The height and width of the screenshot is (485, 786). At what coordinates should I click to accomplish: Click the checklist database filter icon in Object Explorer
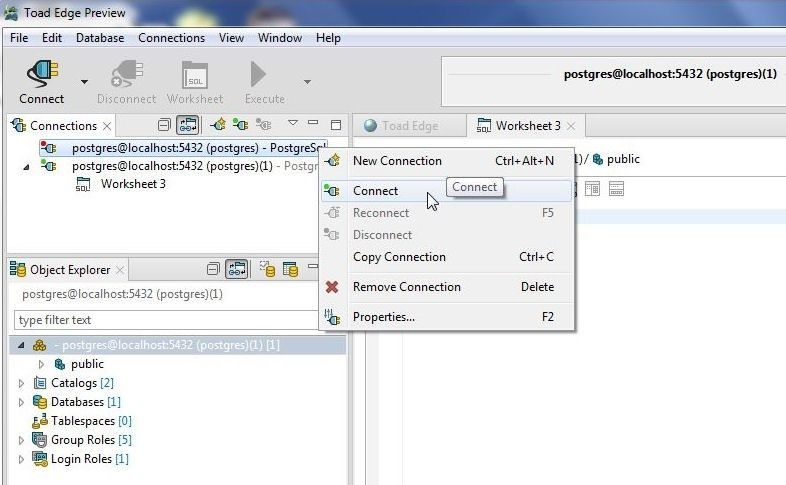[268, 269]
